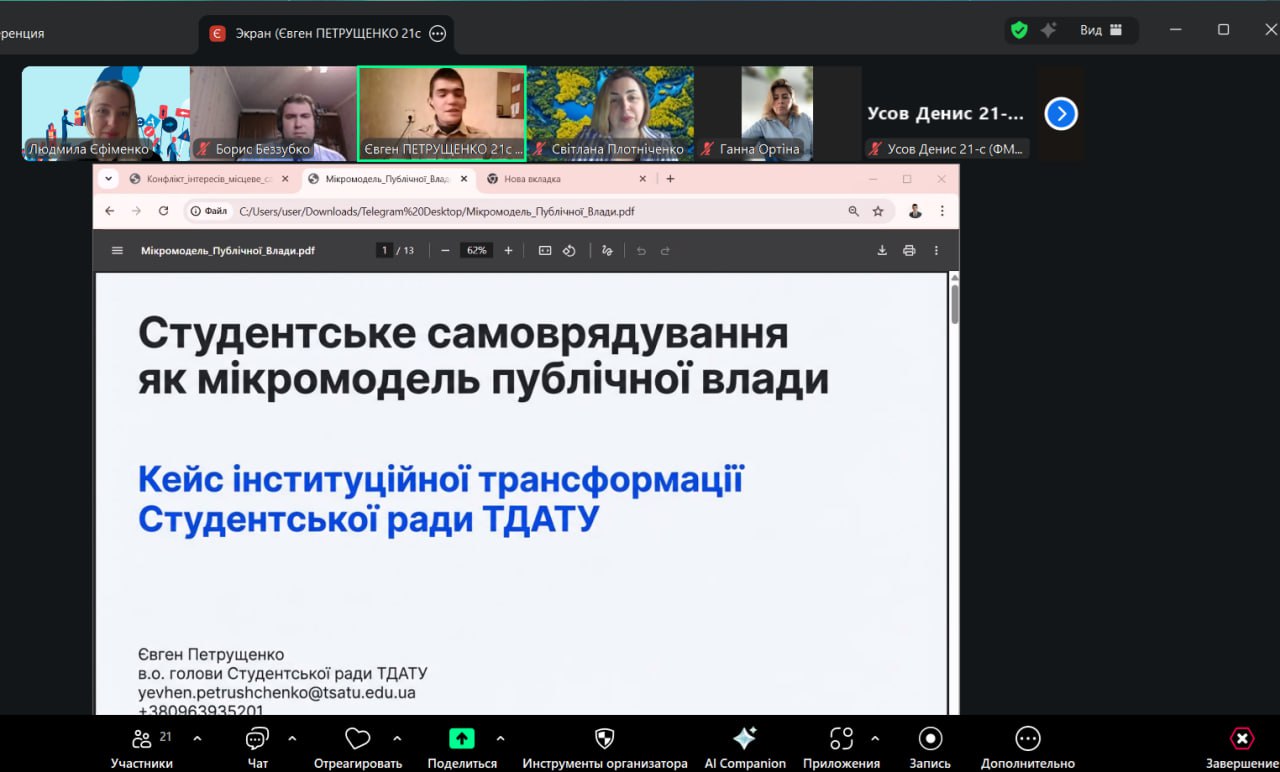Select Світлана Плотніченко video thumbnail
Image resolution: width=1280 pixels, height=772 pixels.
click(x=610, y=113)
